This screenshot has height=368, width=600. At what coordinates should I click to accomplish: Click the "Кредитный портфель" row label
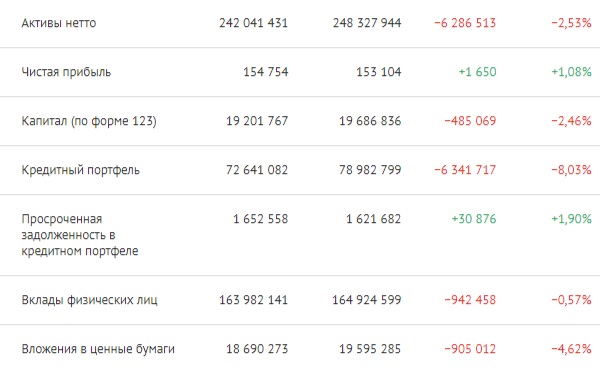pyautogui.click(x=80, y=170)
